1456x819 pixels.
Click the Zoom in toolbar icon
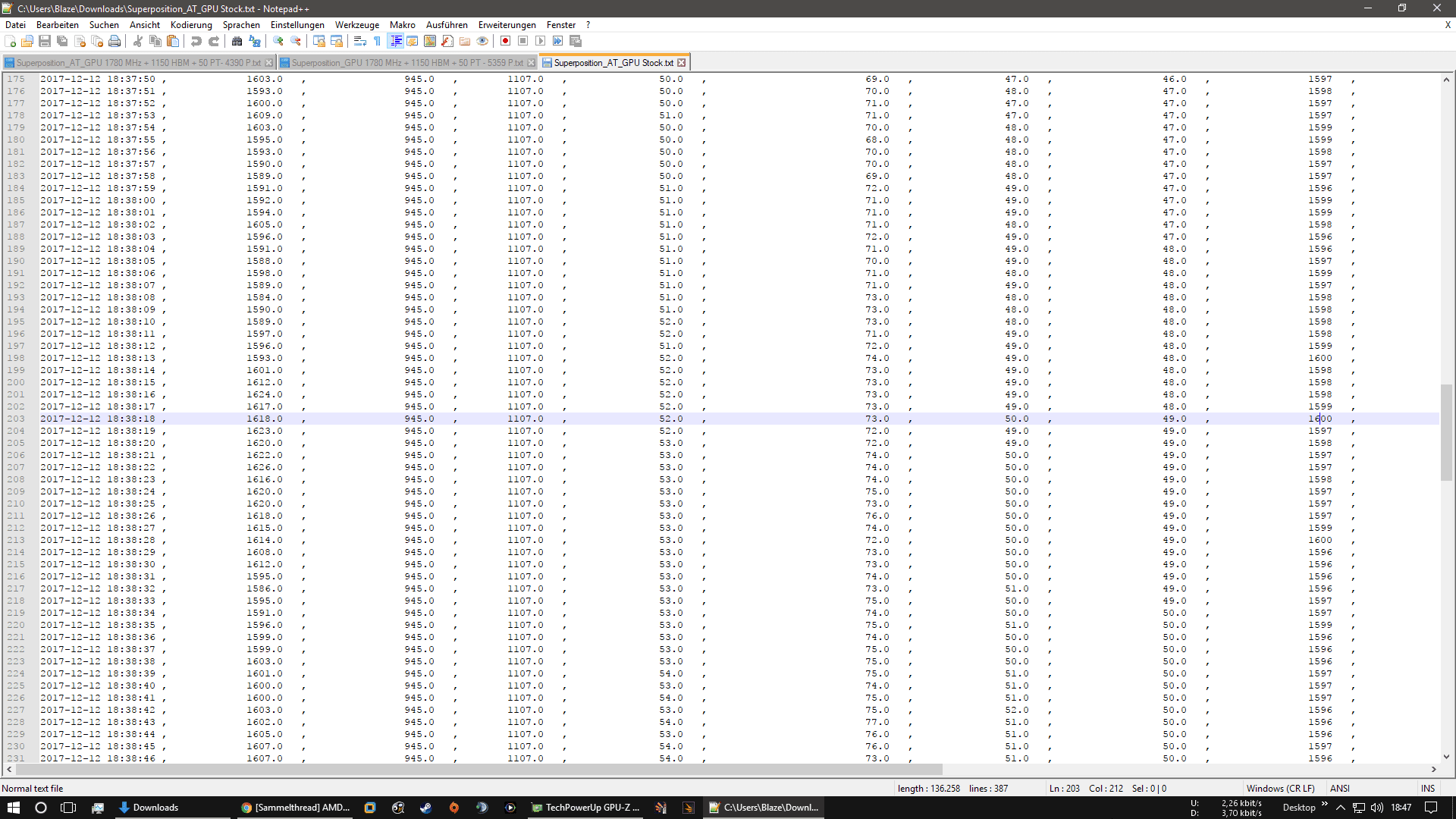point(278,42)
